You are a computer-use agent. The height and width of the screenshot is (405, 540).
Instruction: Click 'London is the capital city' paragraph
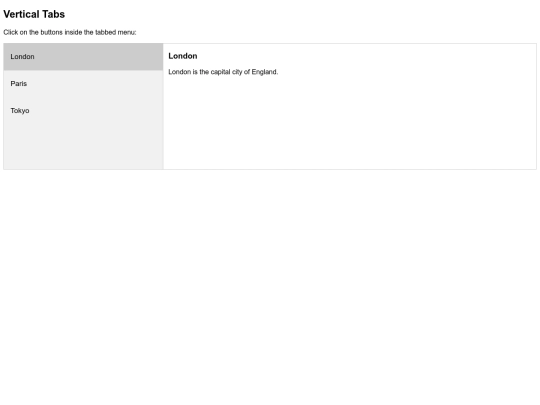pyautogui.click(x=223, y=72)
